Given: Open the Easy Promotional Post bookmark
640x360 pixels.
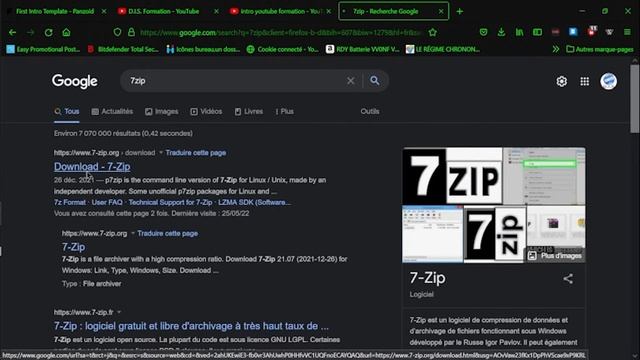Looking at the screenshot, I should 43,49.
